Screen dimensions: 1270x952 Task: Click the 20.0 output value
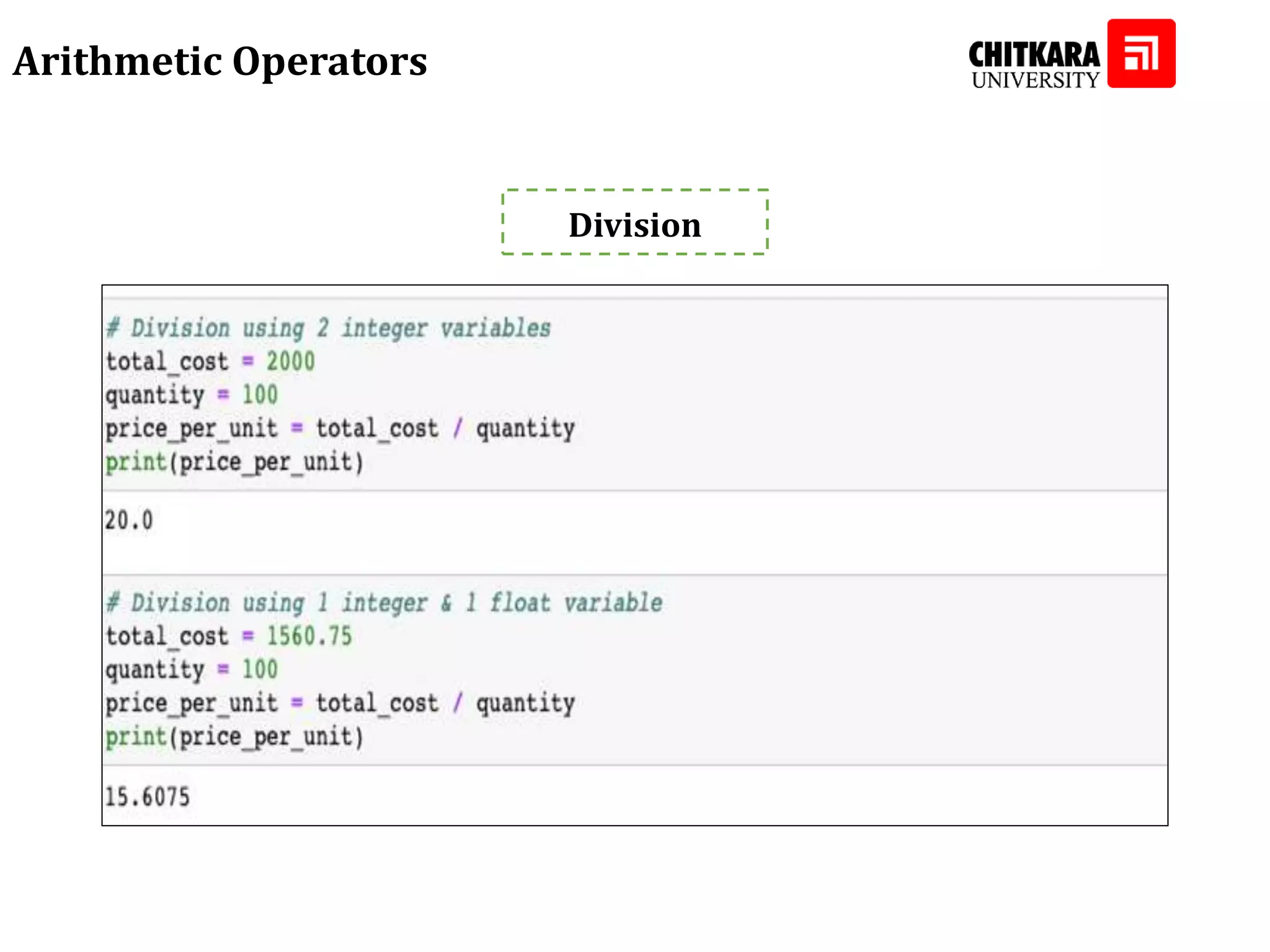(128, 520)
